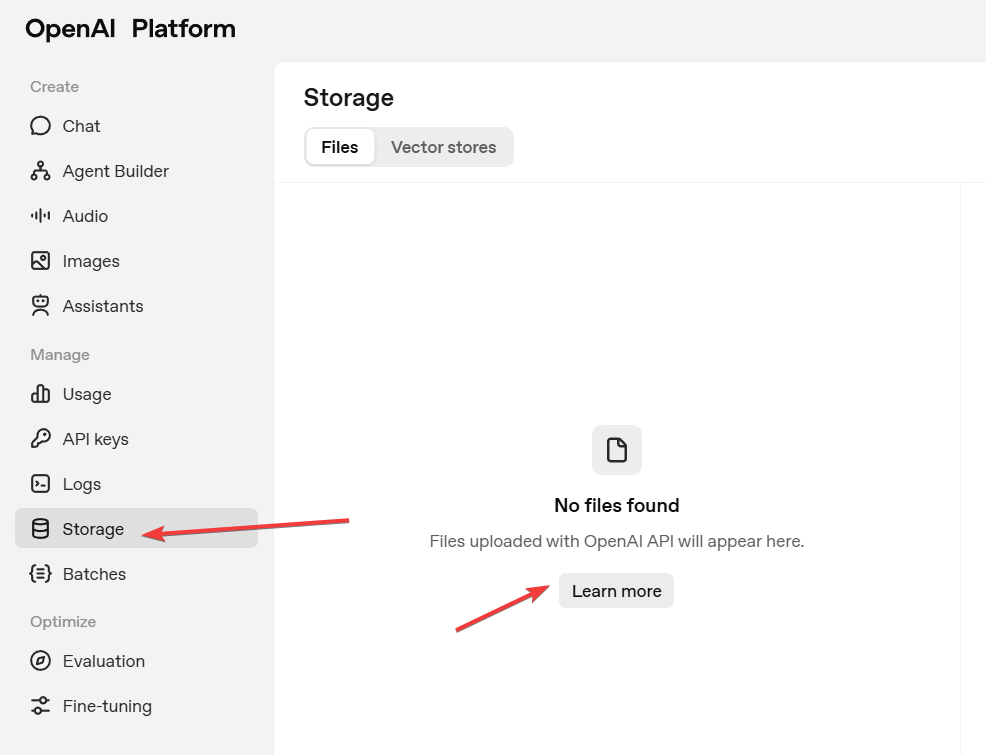Open Fine-tuning via the sliders icon
The height and width of the screenshot is (755, 986).
(40, 706)
